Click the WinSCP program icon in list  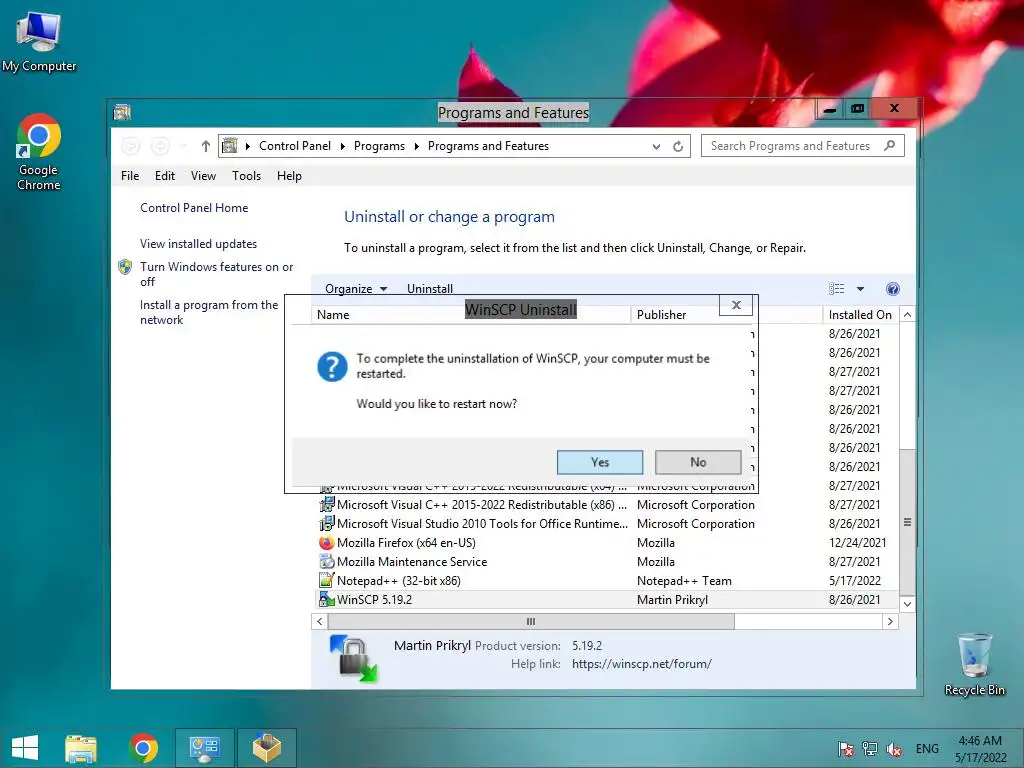click(326, 600)
